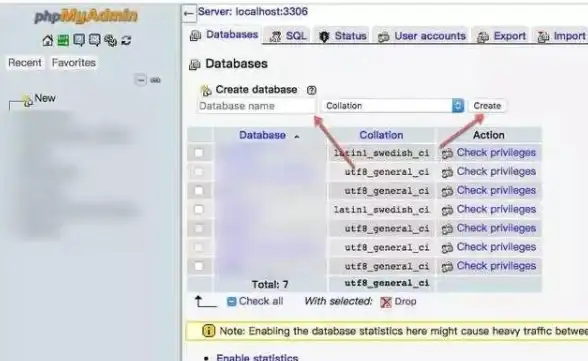Click the phpMyAdmin logo
This screenshot has height=361, width=588.
point(86,16)
